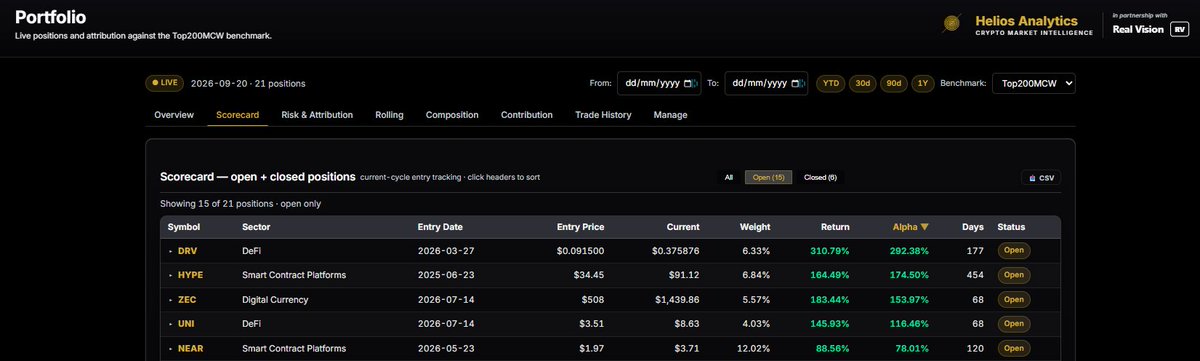Click the Open status badge for ZEC

click(x=1014, y=299)
